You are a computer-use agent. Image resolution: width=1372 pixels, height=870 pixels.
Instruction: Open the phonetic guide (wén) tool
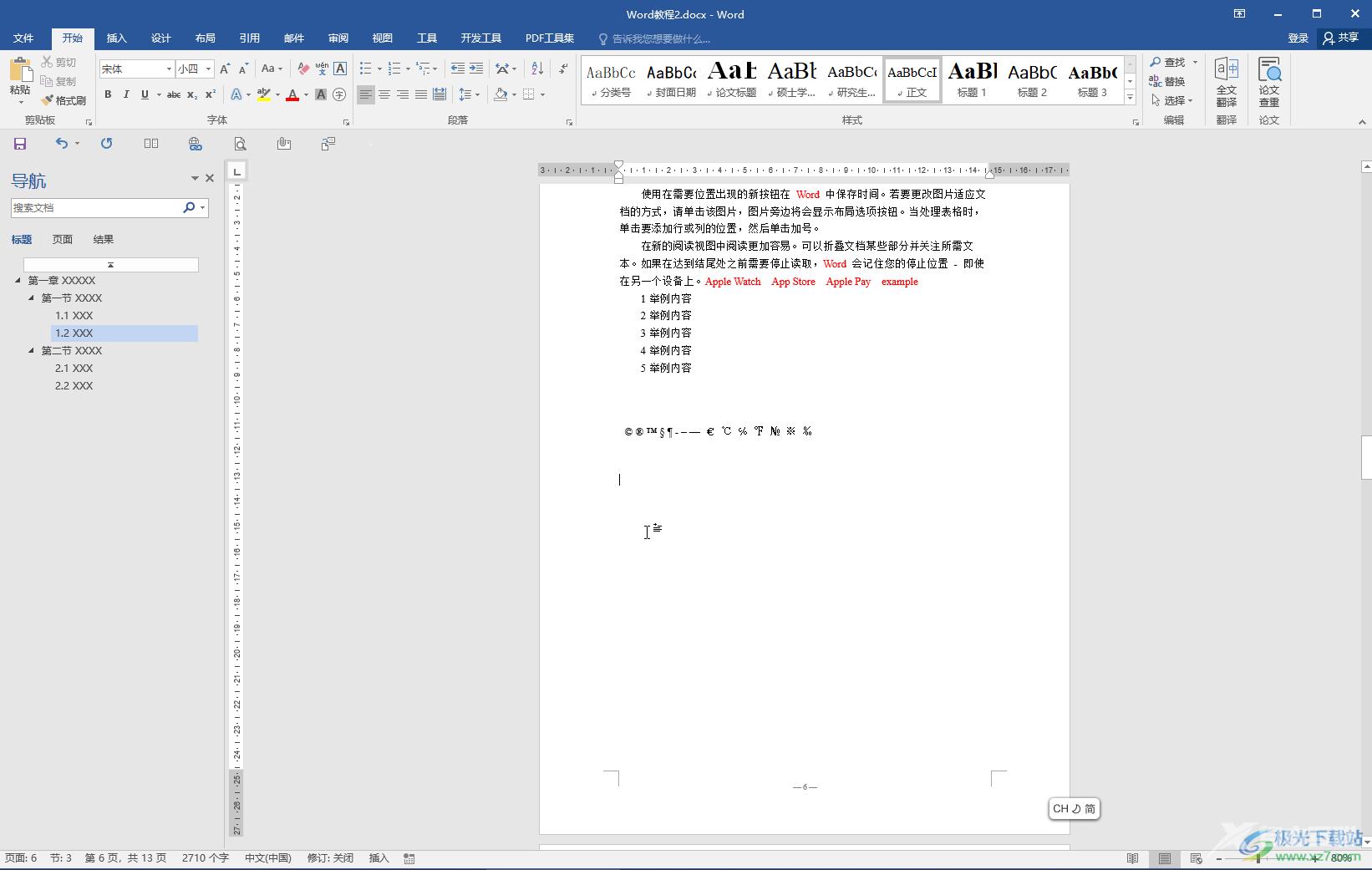tap(322, 69)
